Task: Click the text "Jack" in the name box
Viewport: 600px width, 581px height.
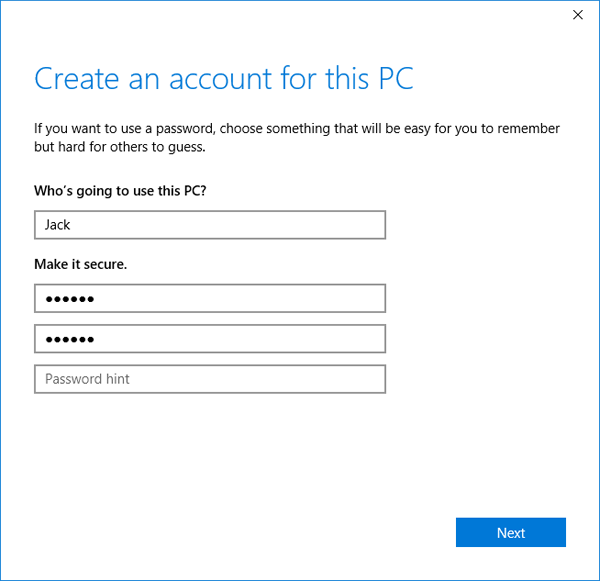Action: tap(58, 225)
